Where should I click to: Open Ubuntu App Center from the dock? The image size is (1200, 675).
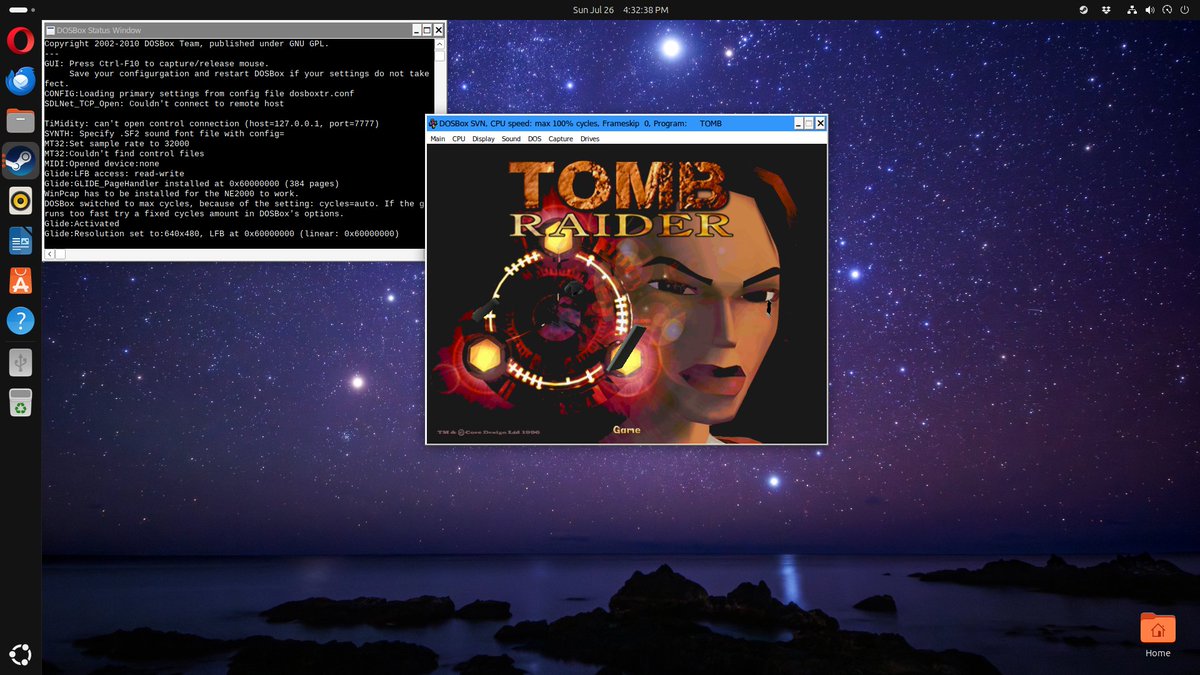21,281
